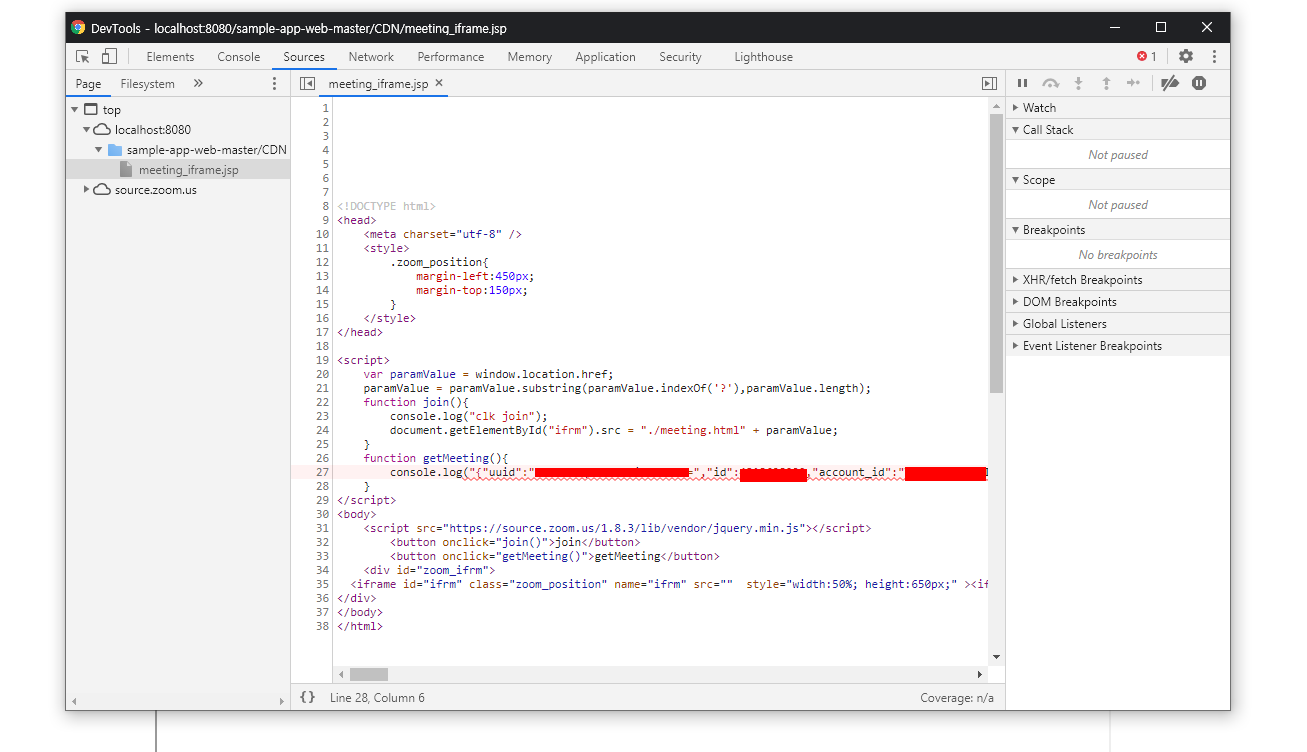The width and height of the screenshot is (1307, 752).
Task: Click the 'No breakpoints' placeholder text
Action: 1118,255
